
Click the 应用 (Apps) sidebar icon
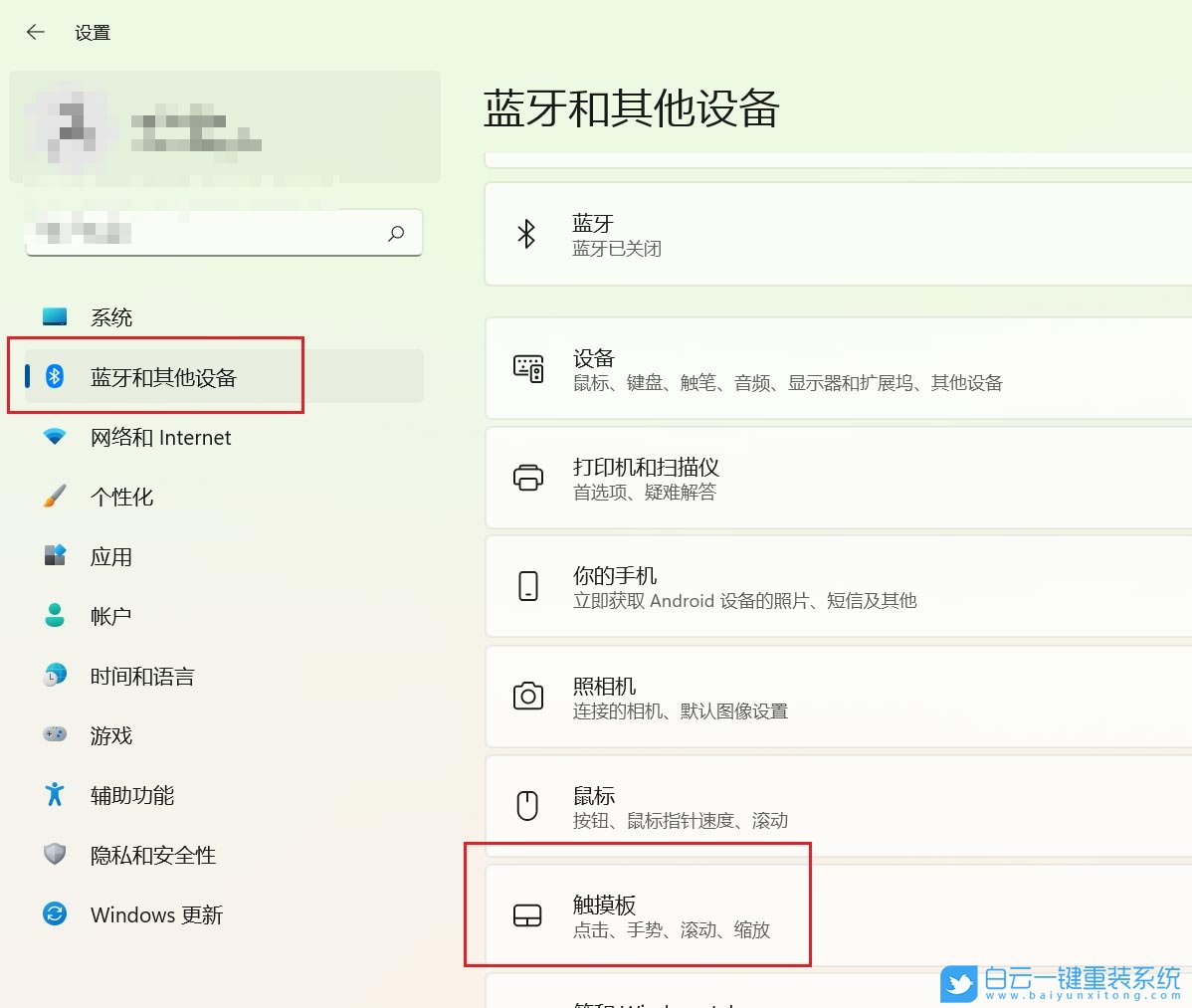pyautogui.click(x=55, y=556)
